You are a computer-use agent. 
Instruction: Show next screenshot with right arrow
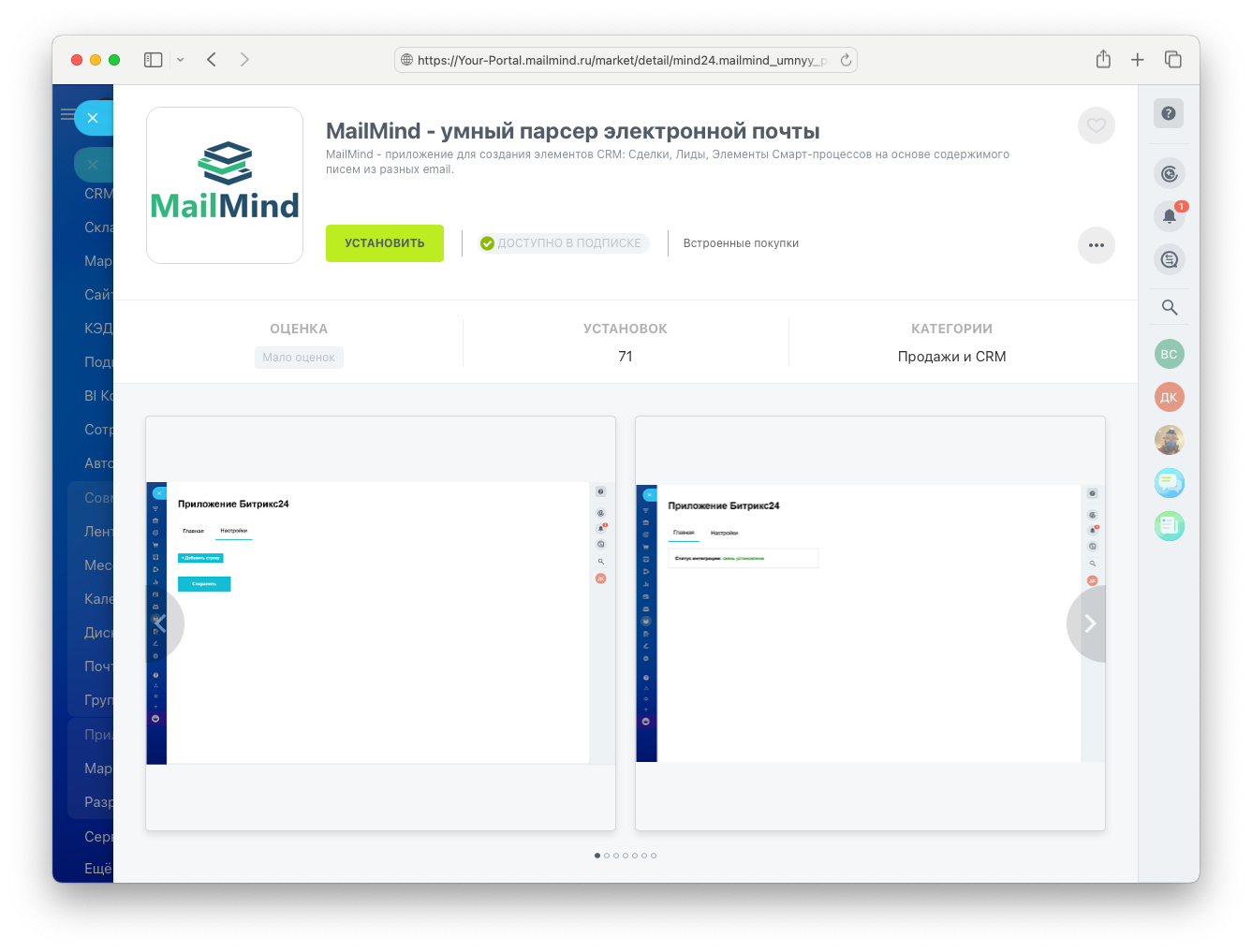(x=1088, y=623)
